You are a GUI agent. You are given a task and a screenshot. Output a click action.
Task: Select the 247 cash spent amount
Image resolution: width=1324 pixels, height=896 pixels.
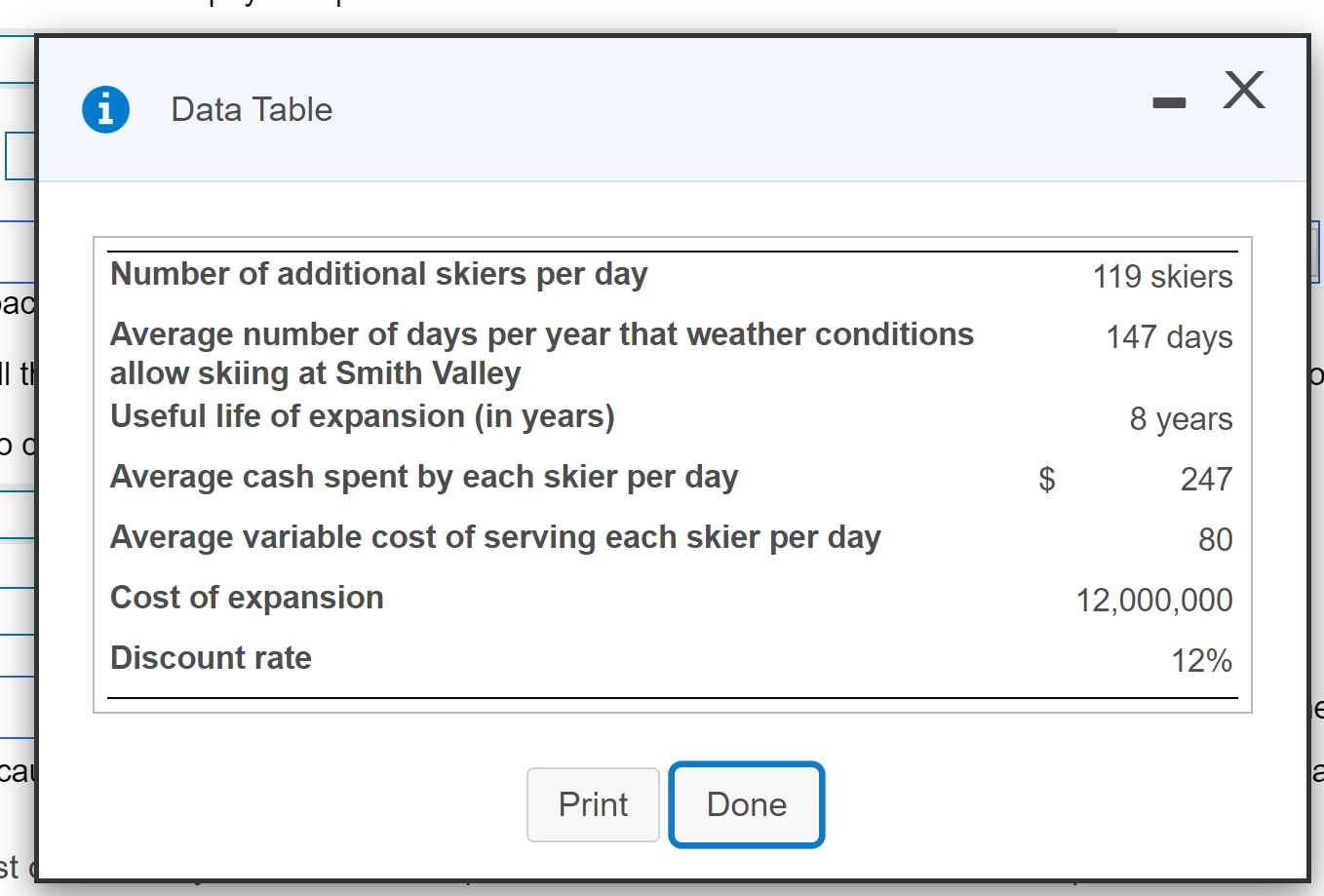(1209, 478)
